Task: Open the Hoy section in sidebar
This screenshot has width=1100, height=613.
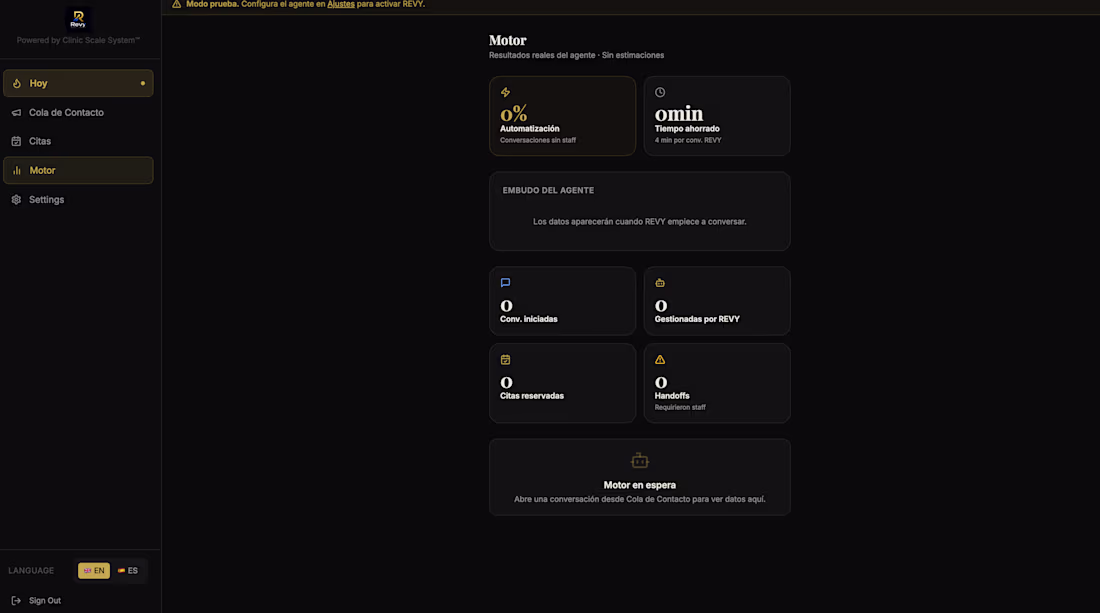Action: point(78,83)
